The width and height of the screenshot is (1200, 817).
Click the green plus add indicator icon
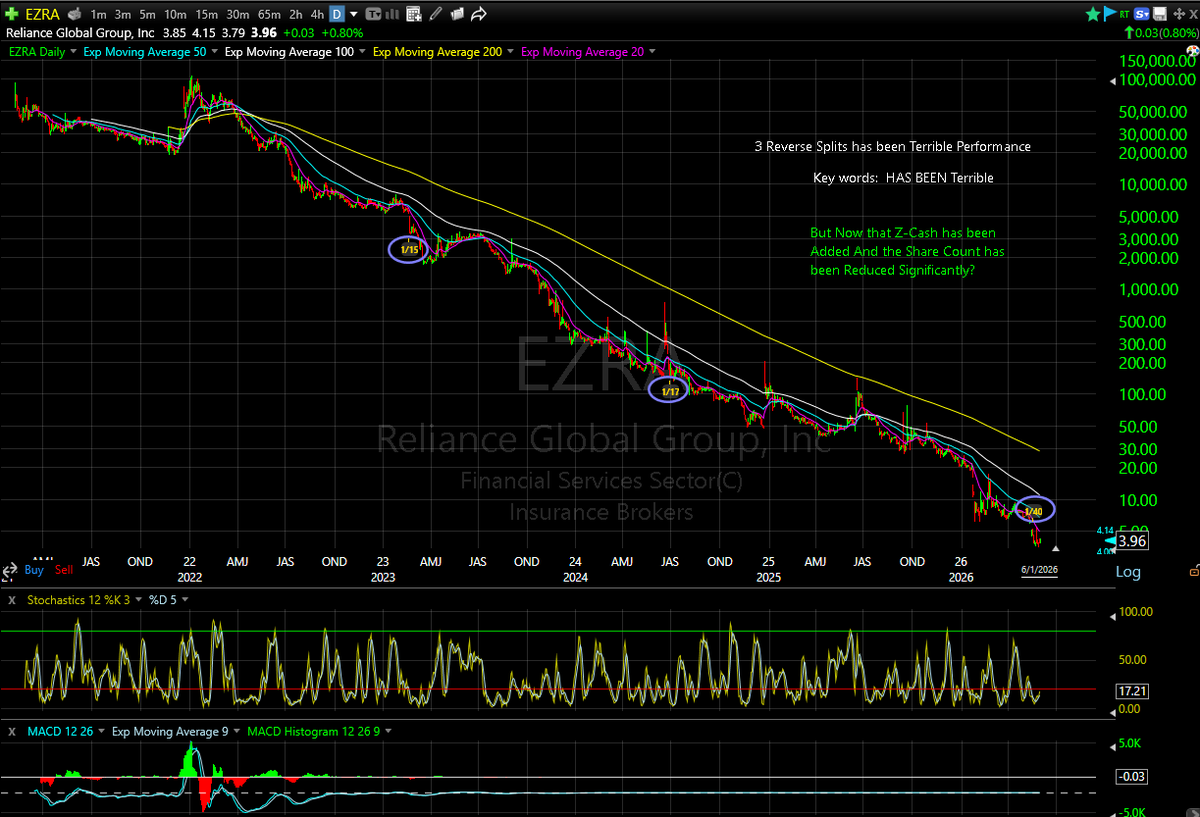point(11,14)
